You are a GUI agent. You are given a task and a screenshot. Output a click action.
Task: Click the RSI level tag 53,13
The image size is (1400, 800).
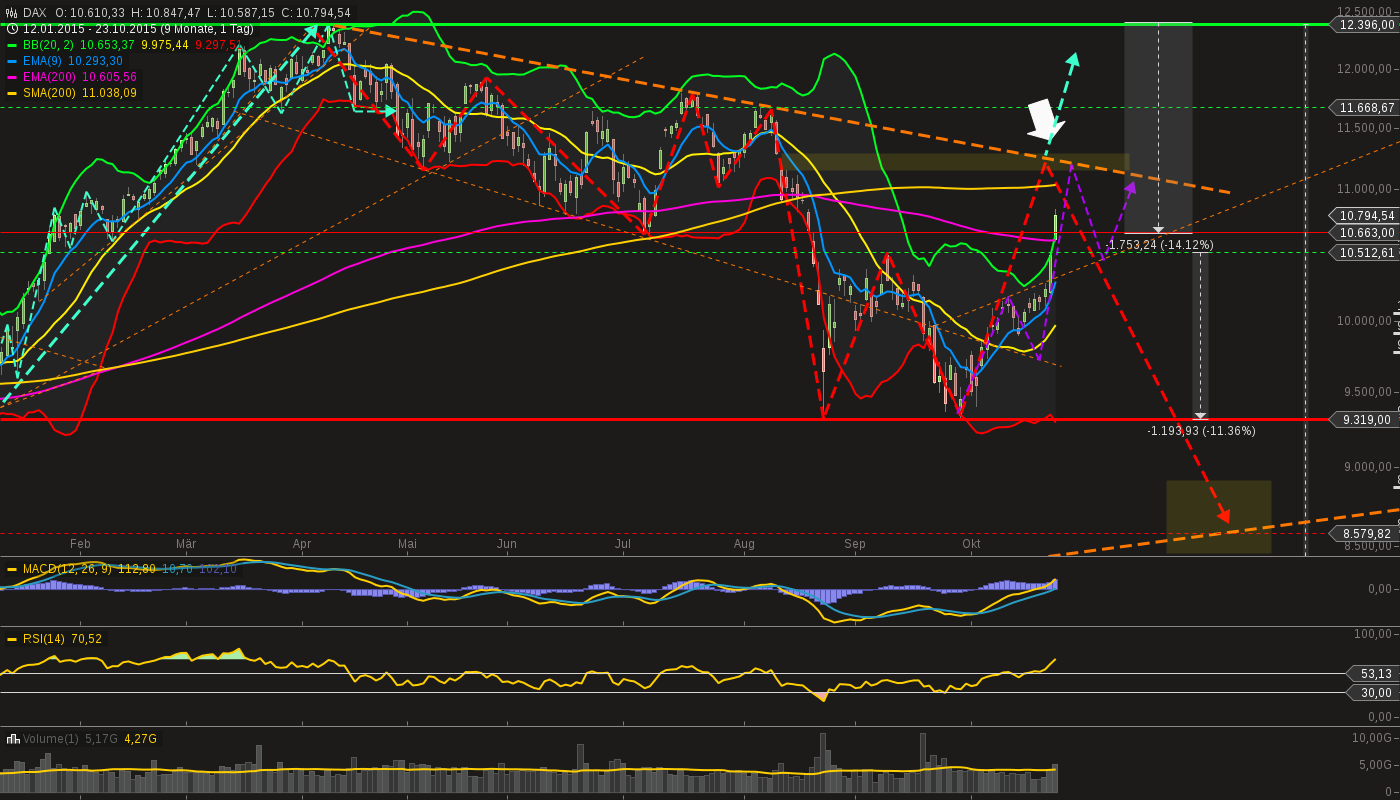click(1373, 674)
